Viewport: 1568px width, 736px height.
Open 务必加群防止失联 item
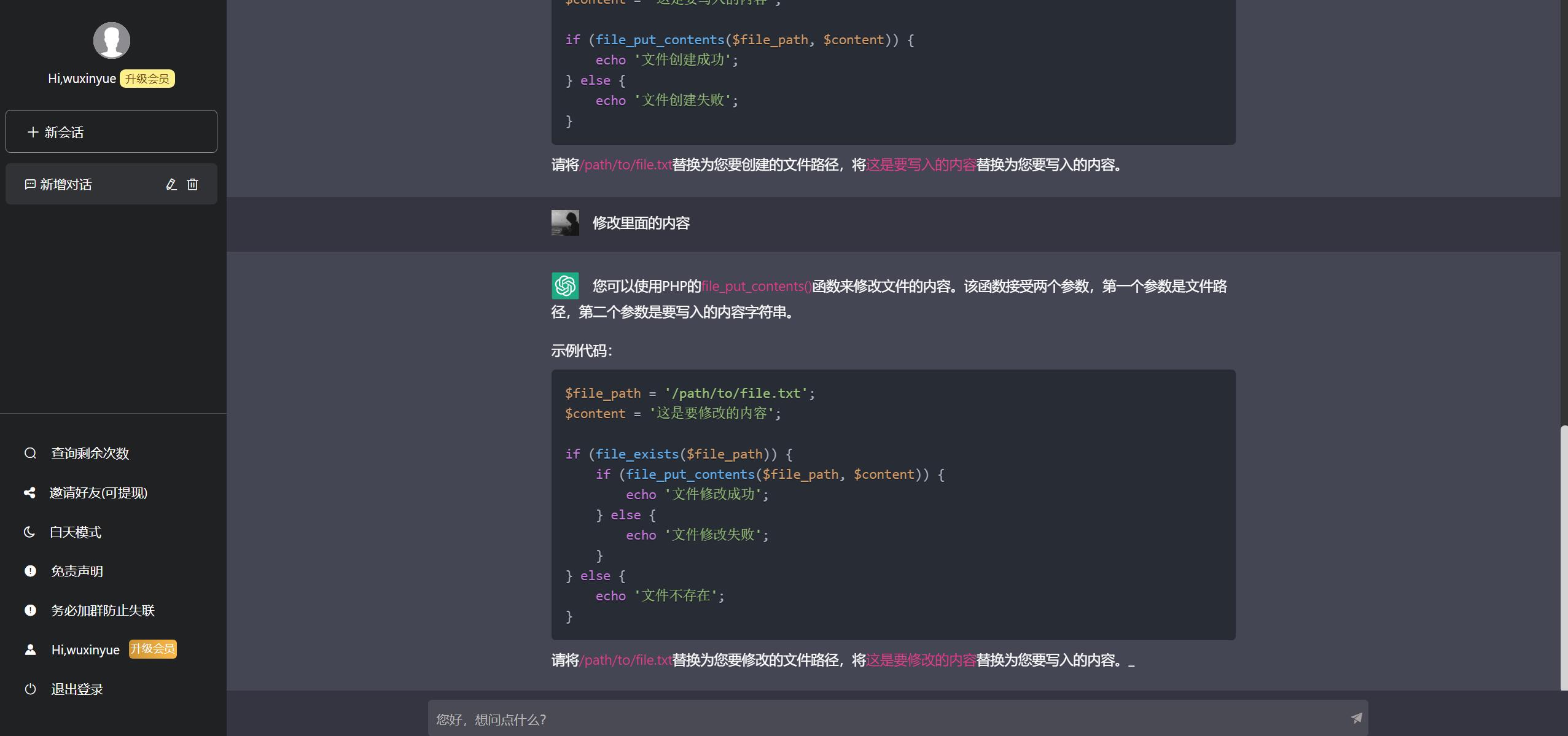coord(103,610)
